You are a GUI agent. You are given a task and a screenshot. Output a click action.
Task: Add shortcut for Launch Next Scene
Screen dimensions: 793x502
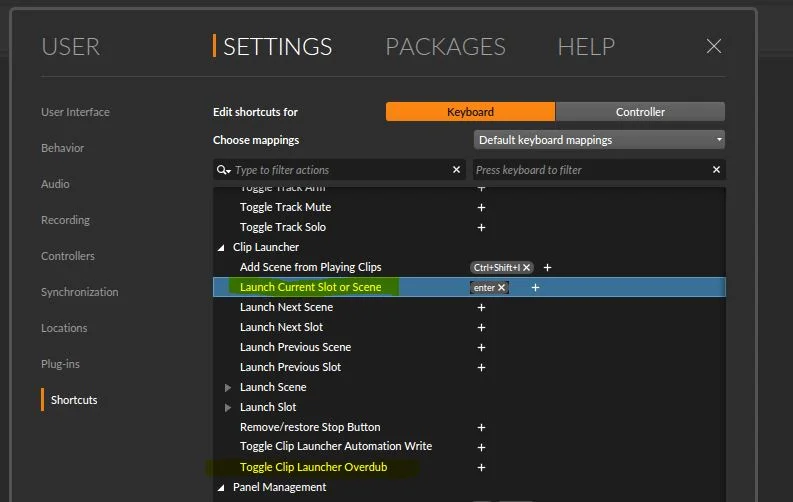point(481,307)
